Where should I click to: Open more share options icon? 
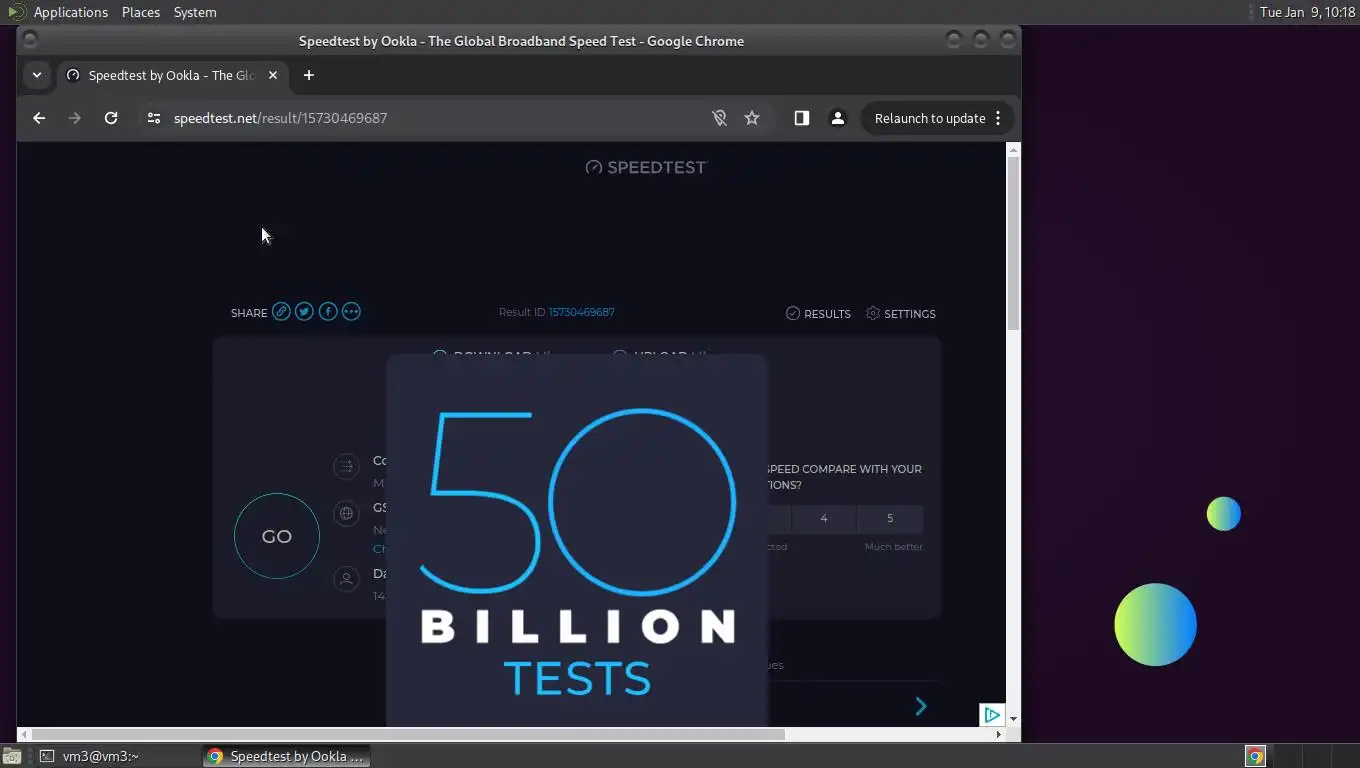pyautogui.click(x=351, y=312)
